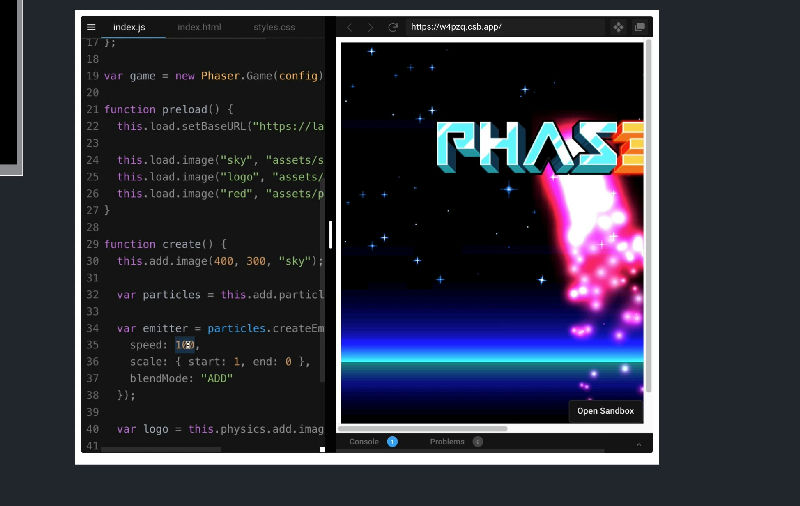Click the "var logo" text on line 40
Screen dimensions: 800x506
[142, 429]
